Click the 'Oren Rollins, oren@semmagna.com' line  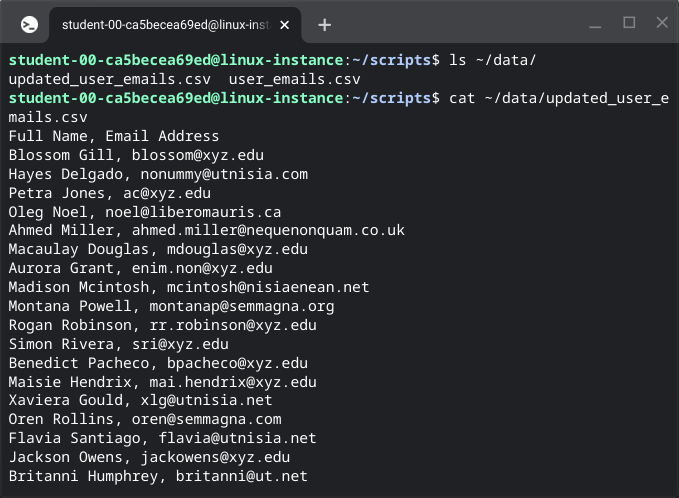tap(145, 419)
